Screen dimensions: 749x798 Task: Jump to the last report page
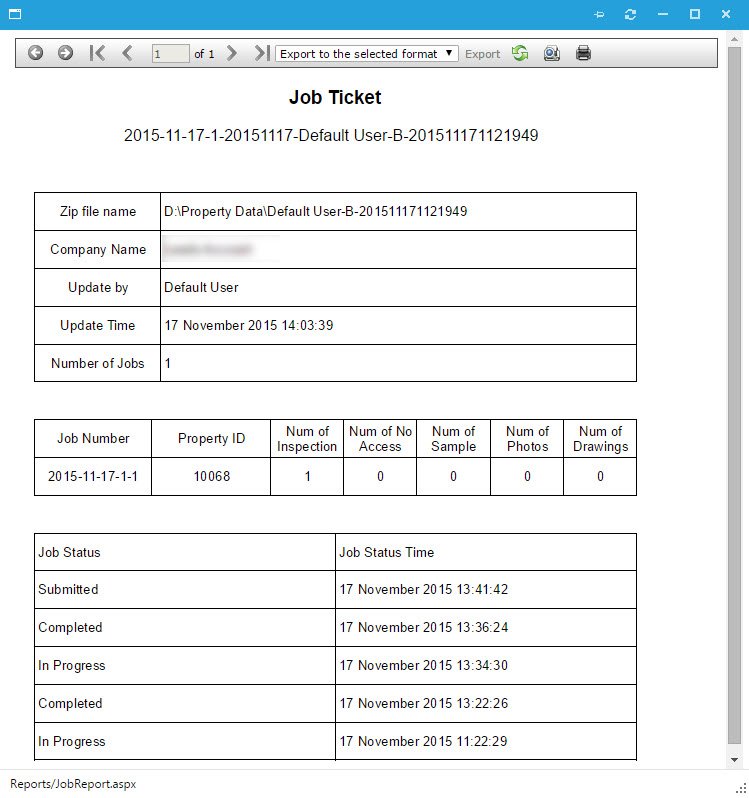[262, 53]
